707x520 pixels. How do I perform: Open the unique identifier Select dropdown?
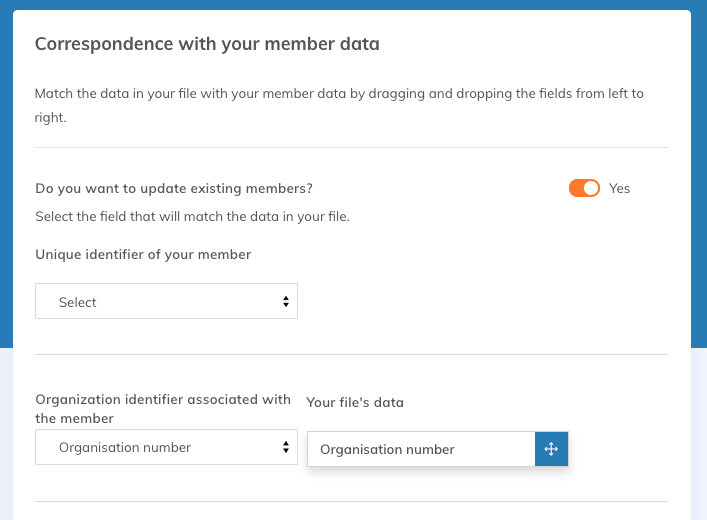[x=166, y=301]
